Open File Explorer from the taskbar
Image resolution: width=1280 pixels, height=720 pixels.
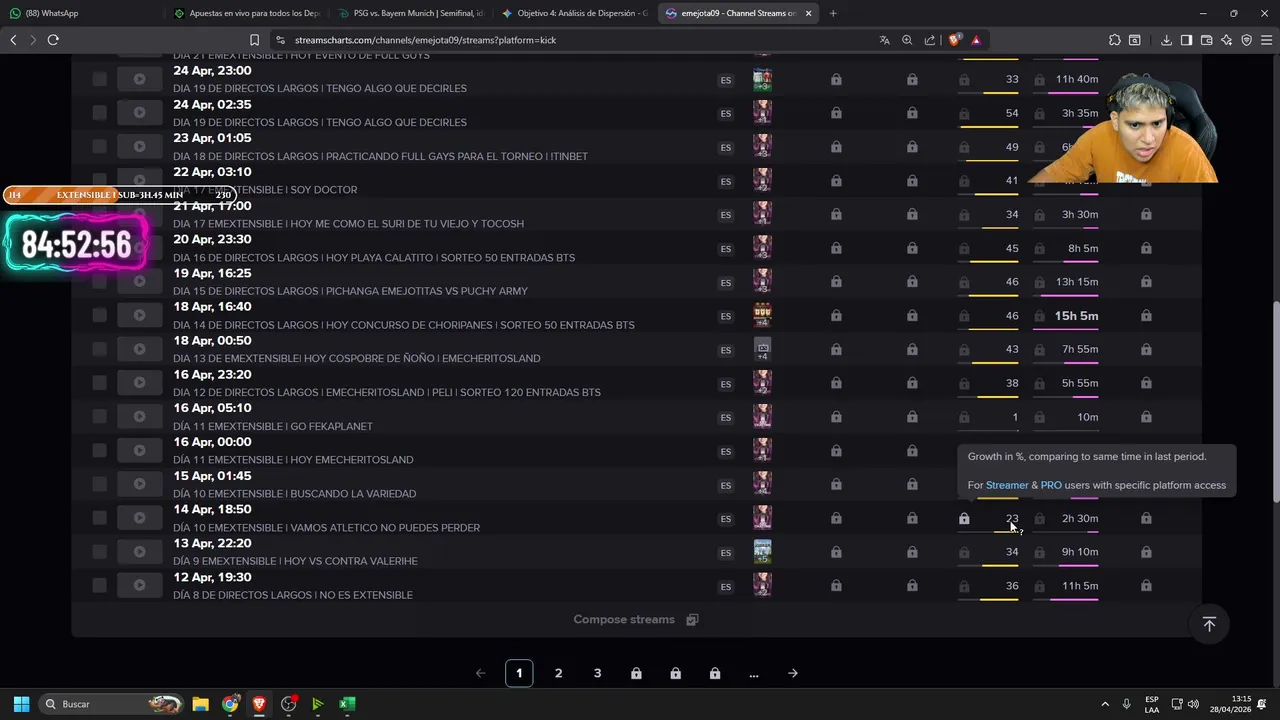200,704
